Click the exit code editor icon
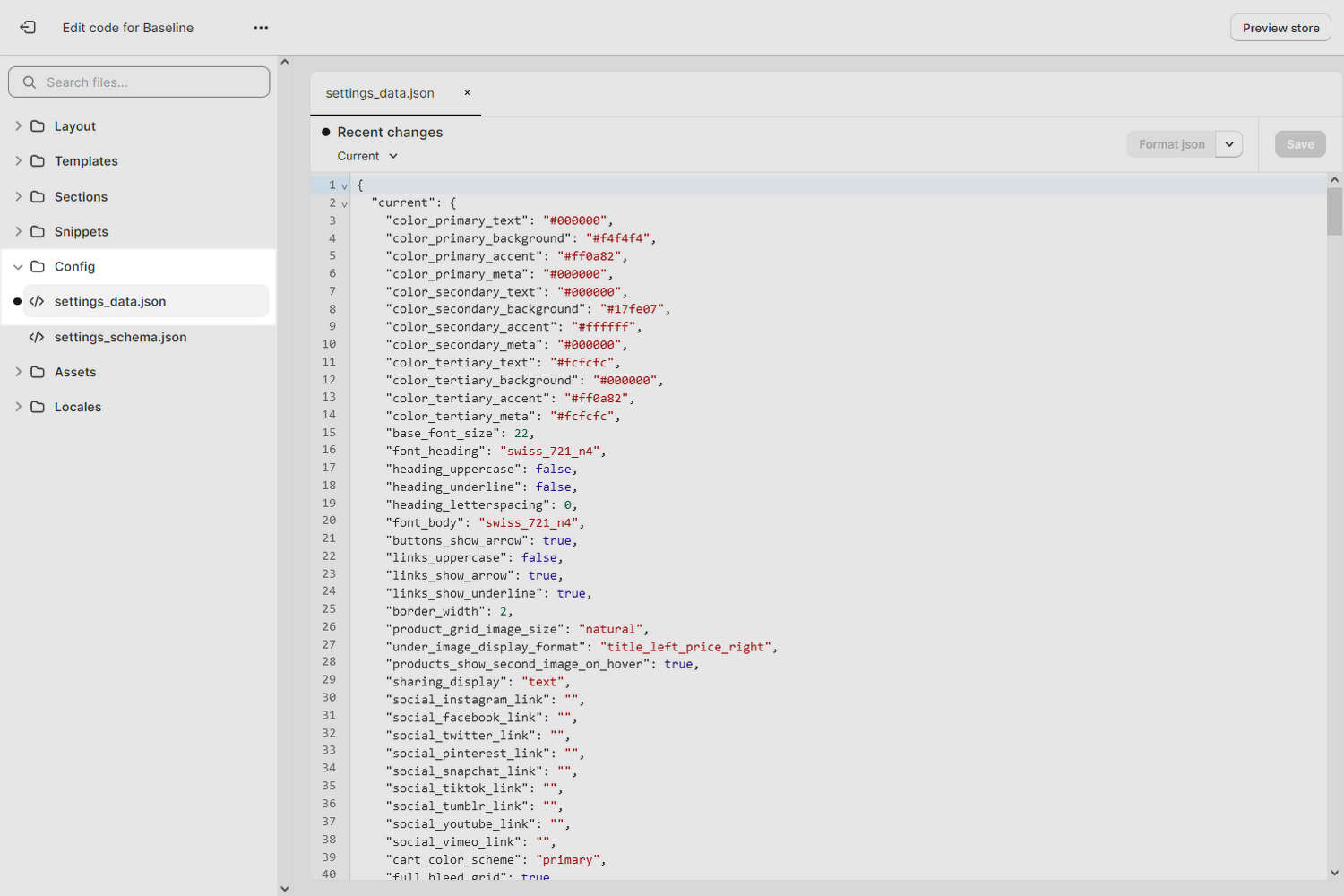 point(28,27)
